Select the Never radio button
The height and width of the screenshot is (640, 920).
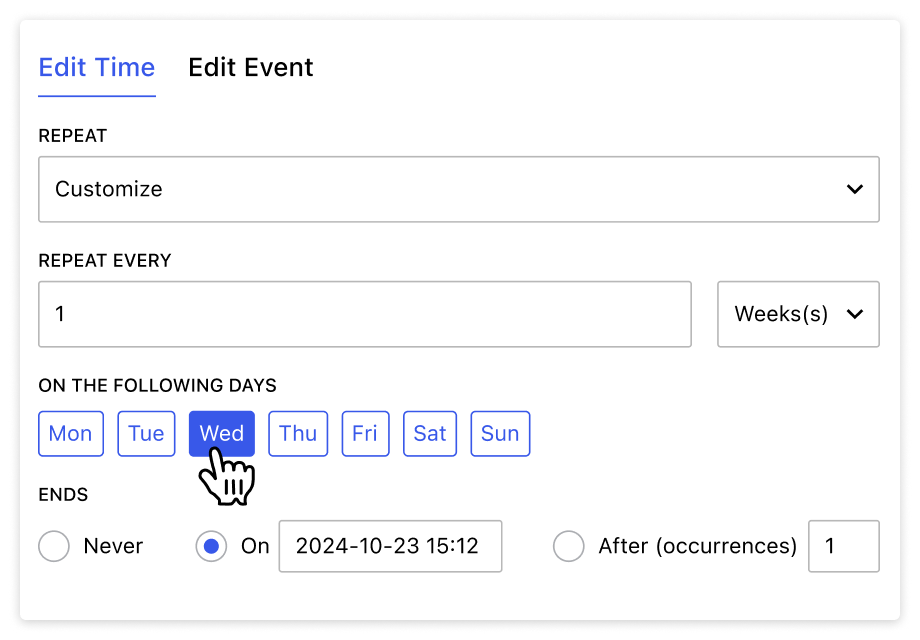tap(53, 546)
